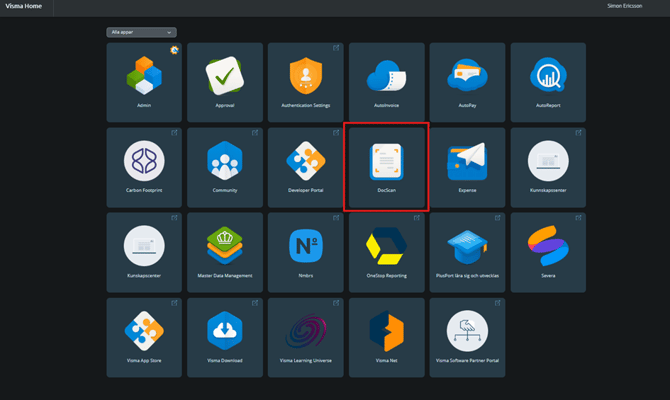Click the external-link icon on Visma Download tile
This screenshot has width=670, height=400.
[256, 302]
